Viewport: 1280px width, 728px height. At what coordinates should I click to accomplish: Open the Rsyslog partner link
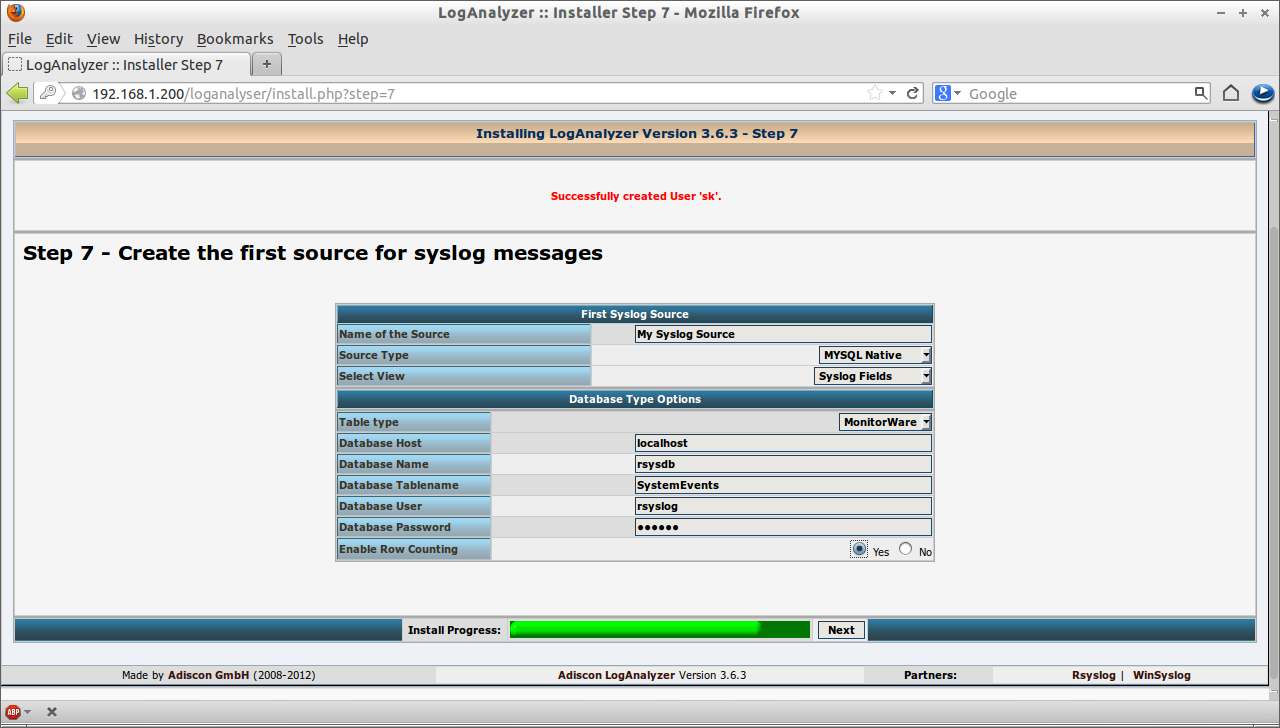[x=1093, y=675]
